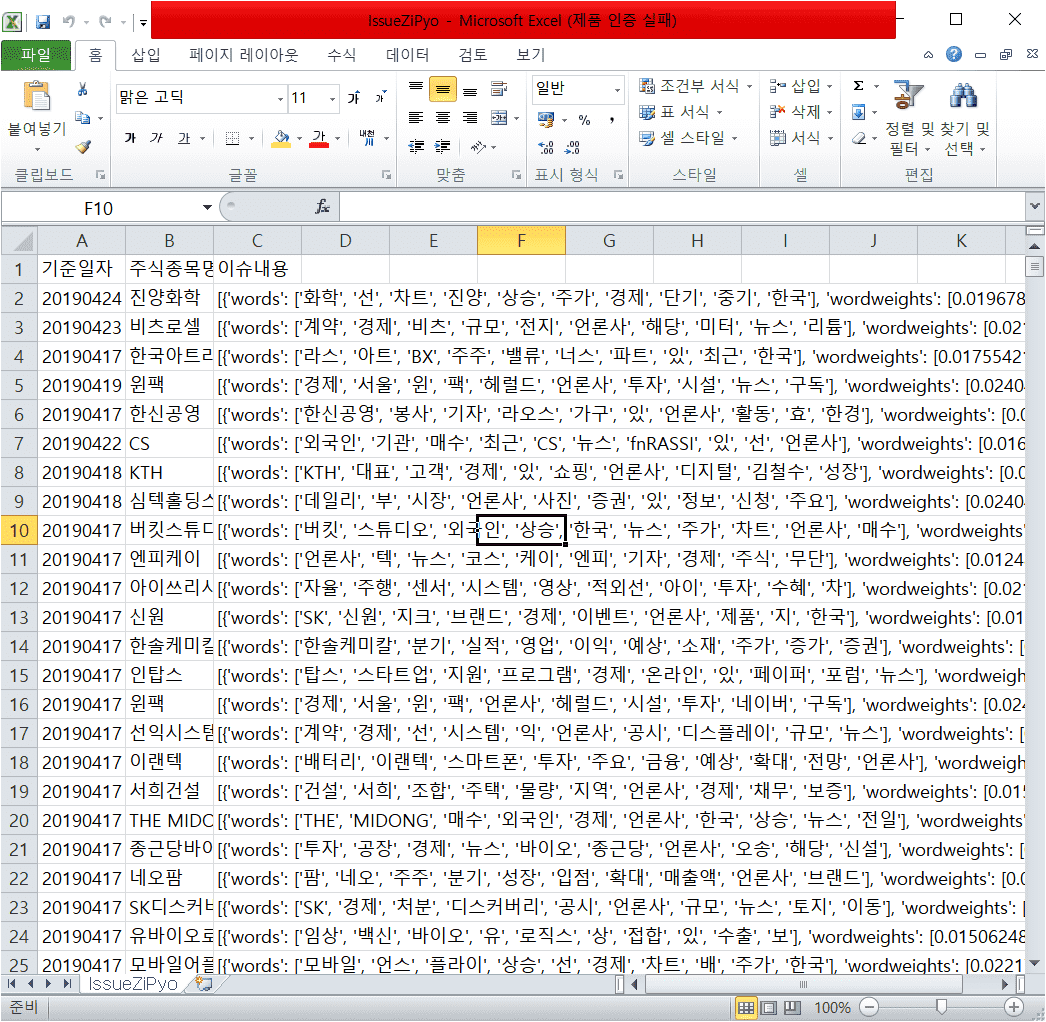Click the Fill down icon in editing group

[x=859, y=112]
